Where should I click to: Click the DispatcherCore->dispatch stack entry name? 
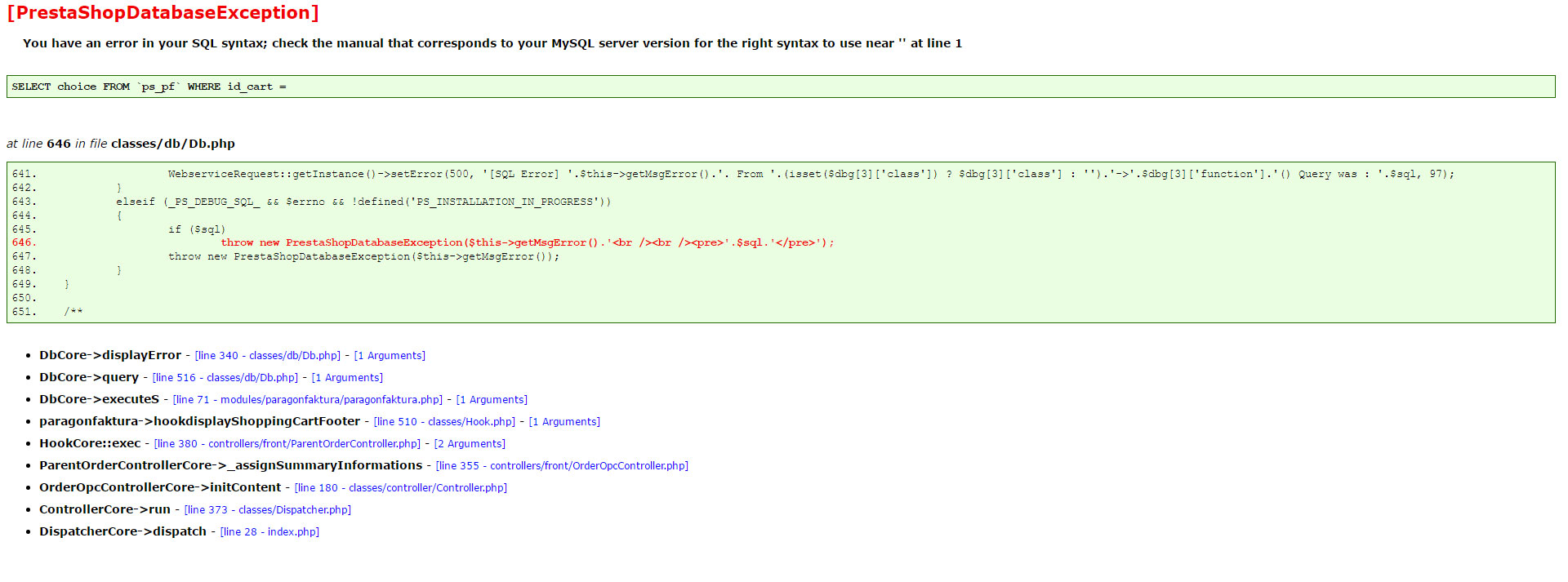(123, 532)
